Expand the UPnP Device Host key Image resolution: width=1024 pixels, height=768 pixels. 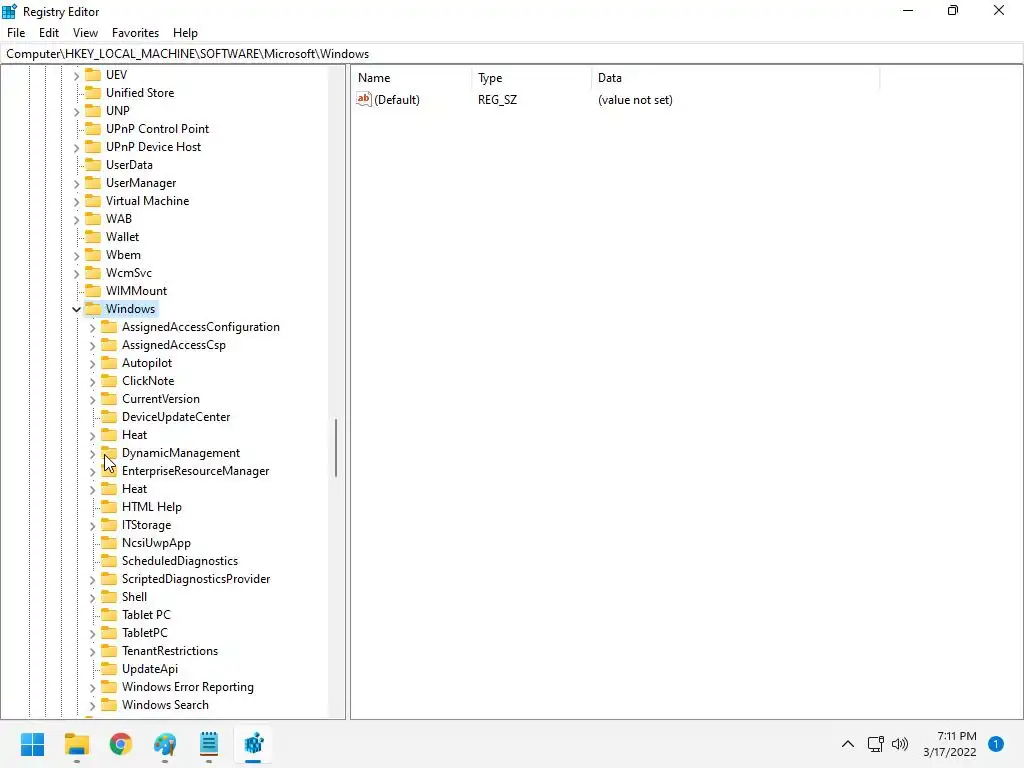point(76,147)
